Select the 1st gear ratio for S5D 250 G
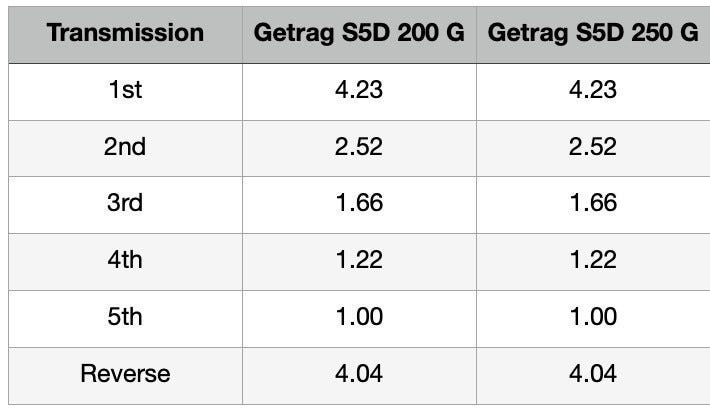Viewport: 710px width, 414px height. pos(593,90)
